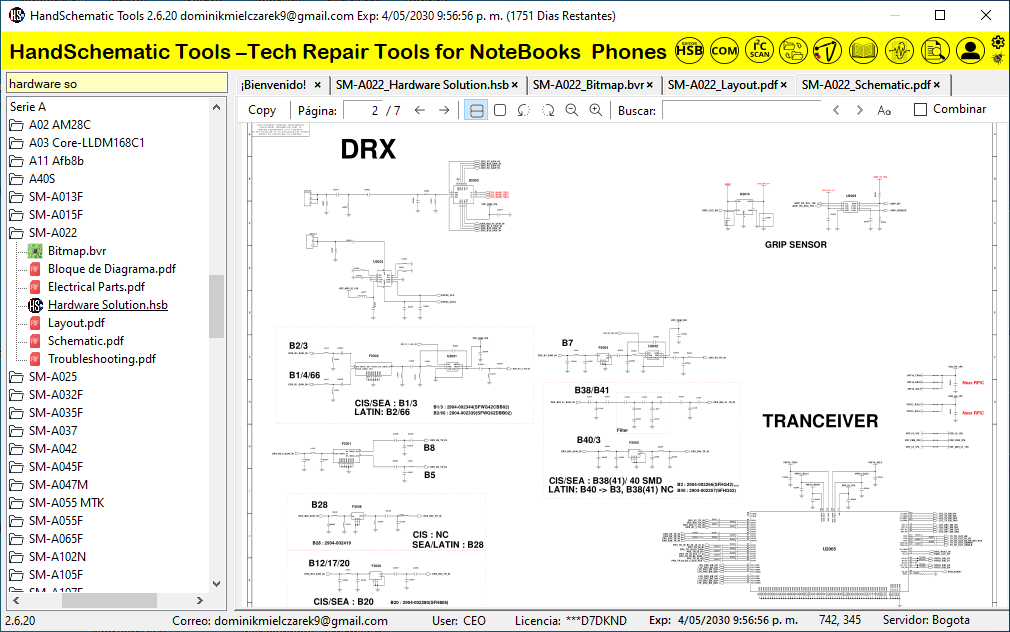Go to previous PDF page arrow
This screenshot has height=632, width=1010.
pyautogui.click(x=420, y=110)
